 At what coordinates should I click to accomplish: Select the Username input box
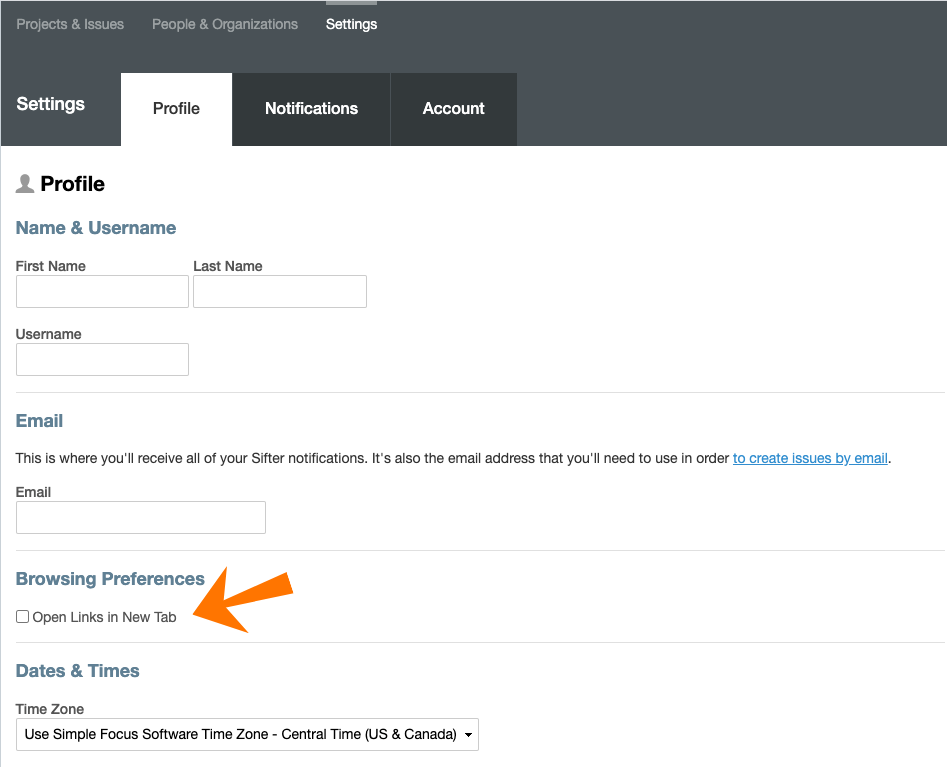[x=102, y=360]
